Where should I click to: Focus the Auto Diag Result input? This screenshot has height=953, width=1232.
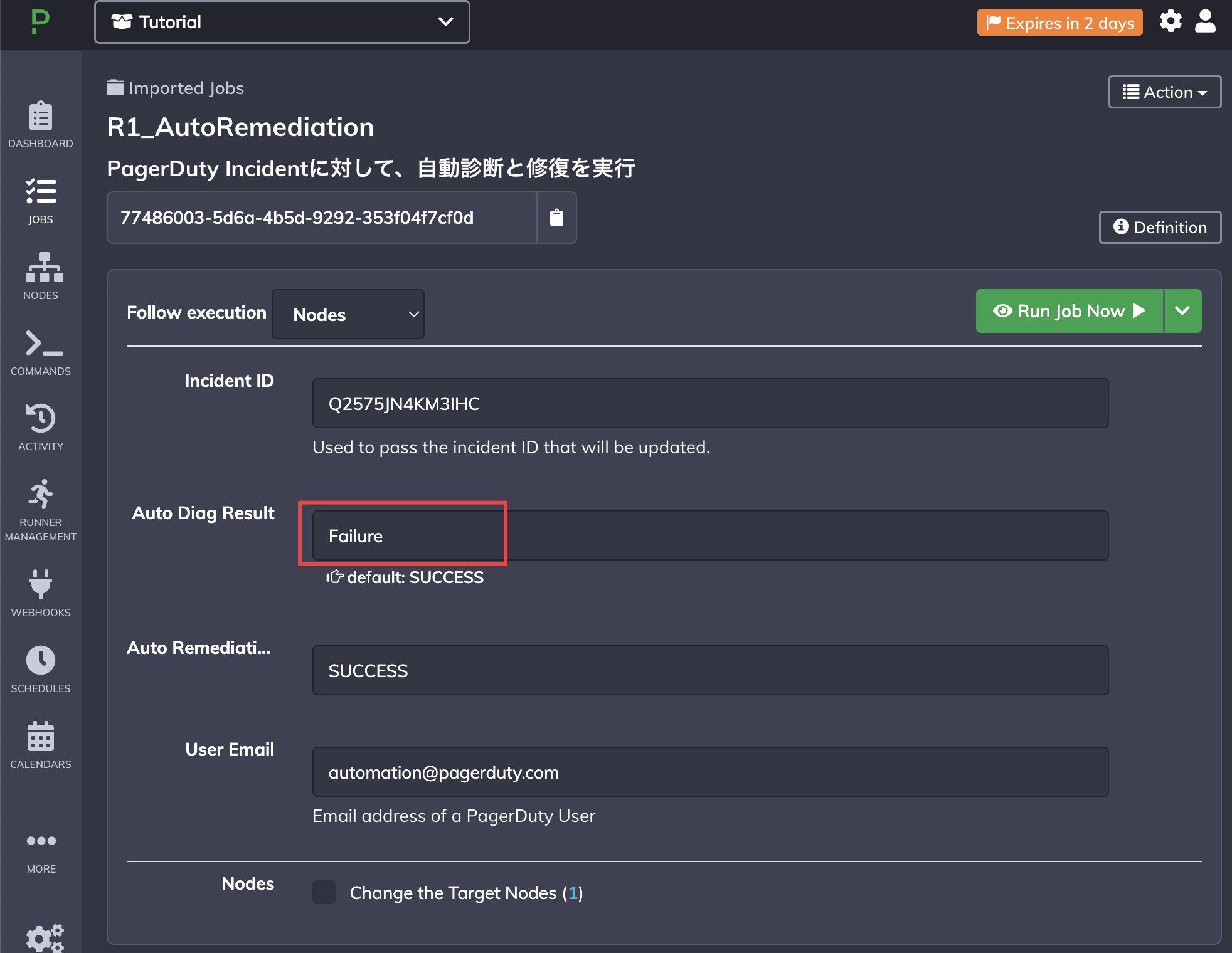pos(710,535)
